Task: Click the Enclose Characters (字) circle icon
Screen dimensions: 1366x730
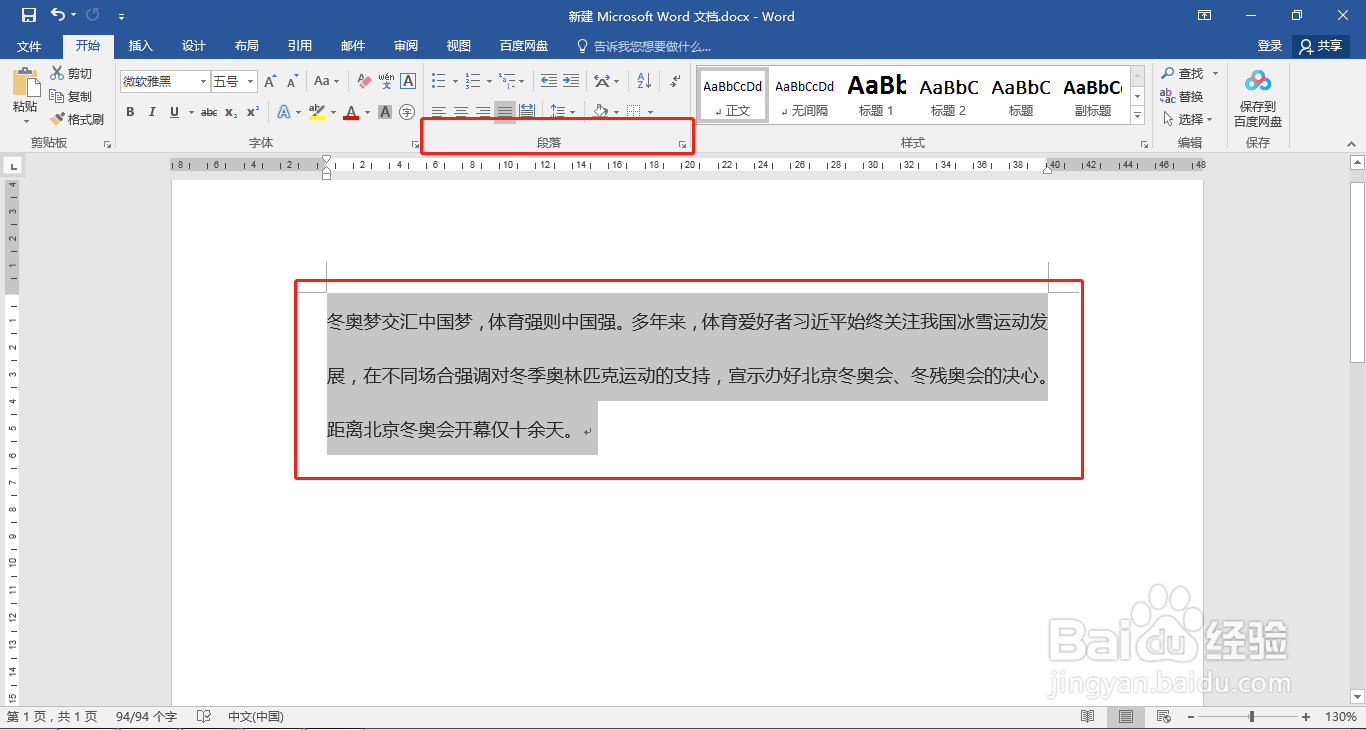Action: [x=407, y=112]
